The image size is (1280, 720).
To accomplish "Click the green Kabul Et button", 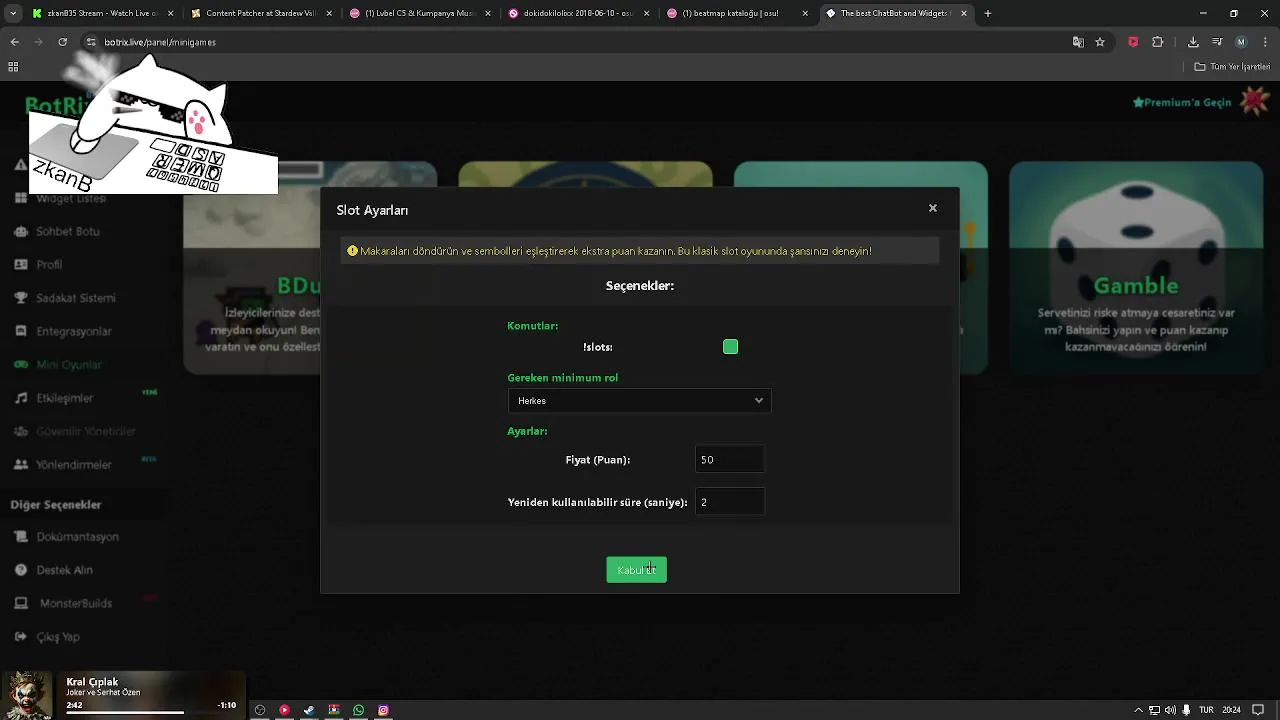I will [636, 569].
